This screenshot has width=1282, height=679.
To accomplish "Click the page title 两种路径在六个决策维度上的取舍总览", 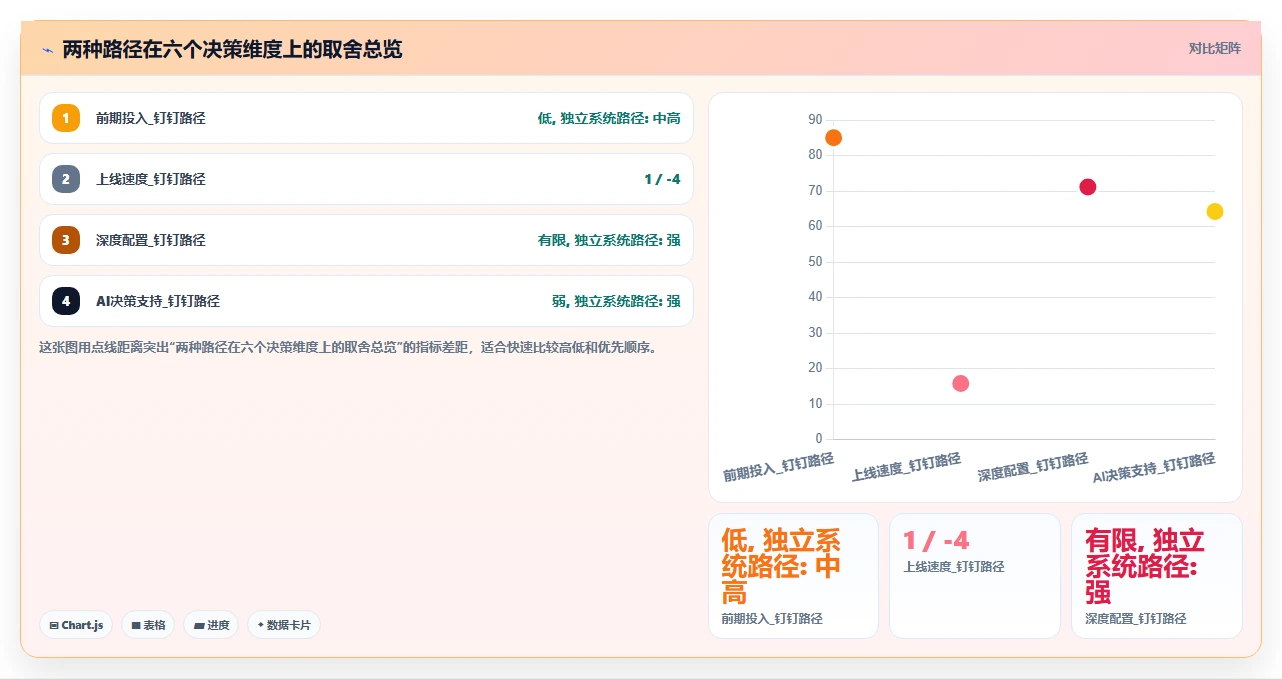I will pos(232,49).
